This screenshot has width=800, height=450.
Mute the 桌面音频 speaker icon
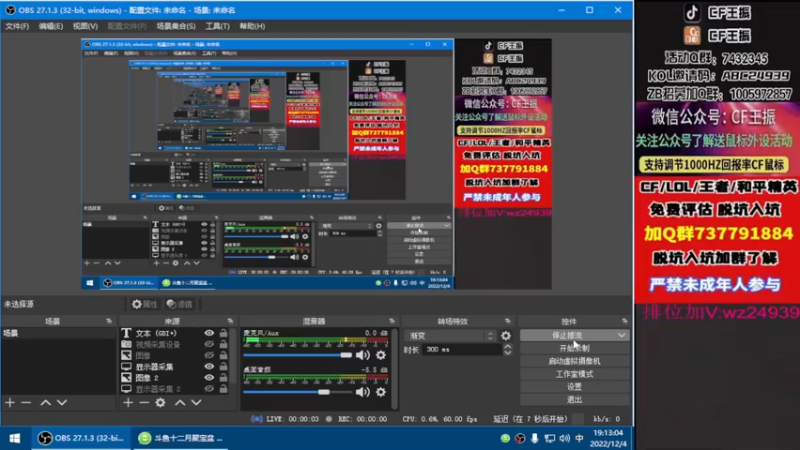[x=363, y=392]
